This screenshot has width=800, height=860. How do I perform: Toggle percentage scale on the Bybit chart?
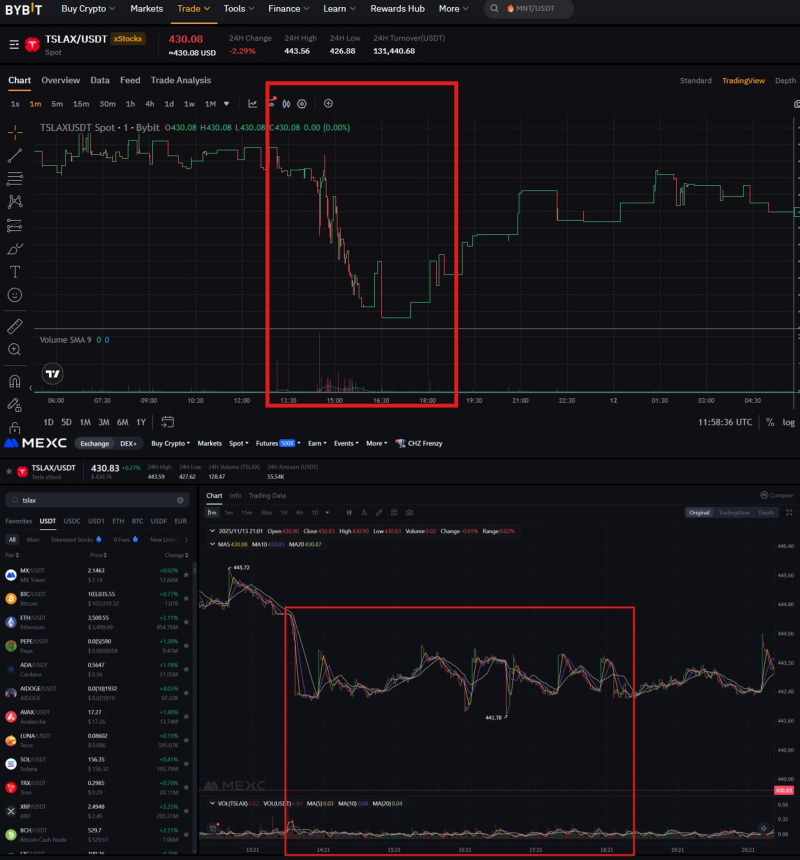click(769, 422)
